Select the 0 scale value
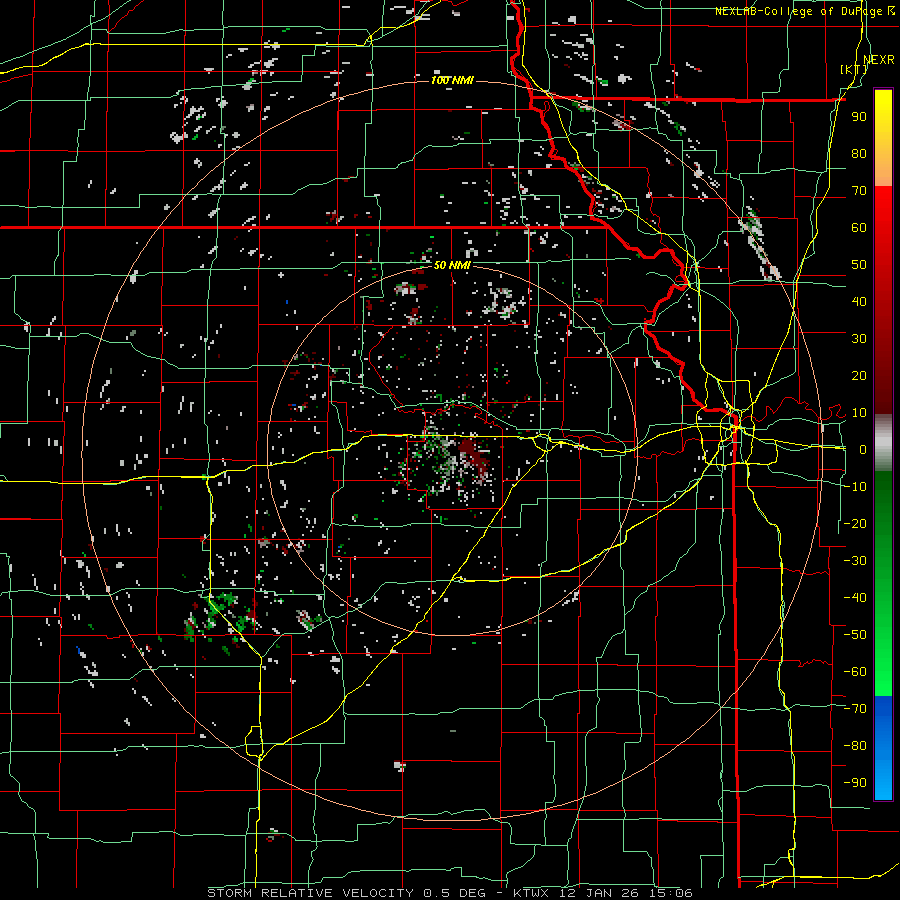900x900 pixels. 863,450
